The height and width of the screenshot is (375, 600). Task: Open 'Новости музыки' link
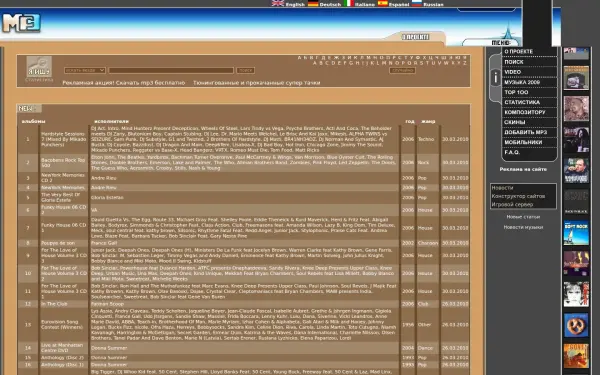point(523,227)
